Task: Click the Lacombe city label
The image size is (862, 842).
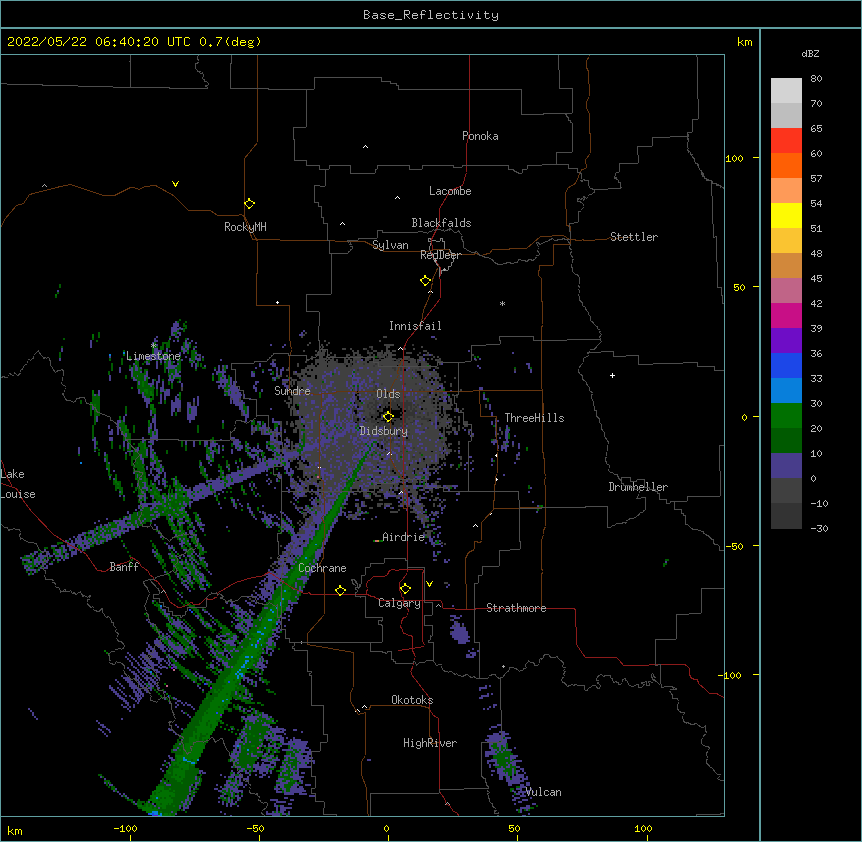Action: click(x=450, y=191)
